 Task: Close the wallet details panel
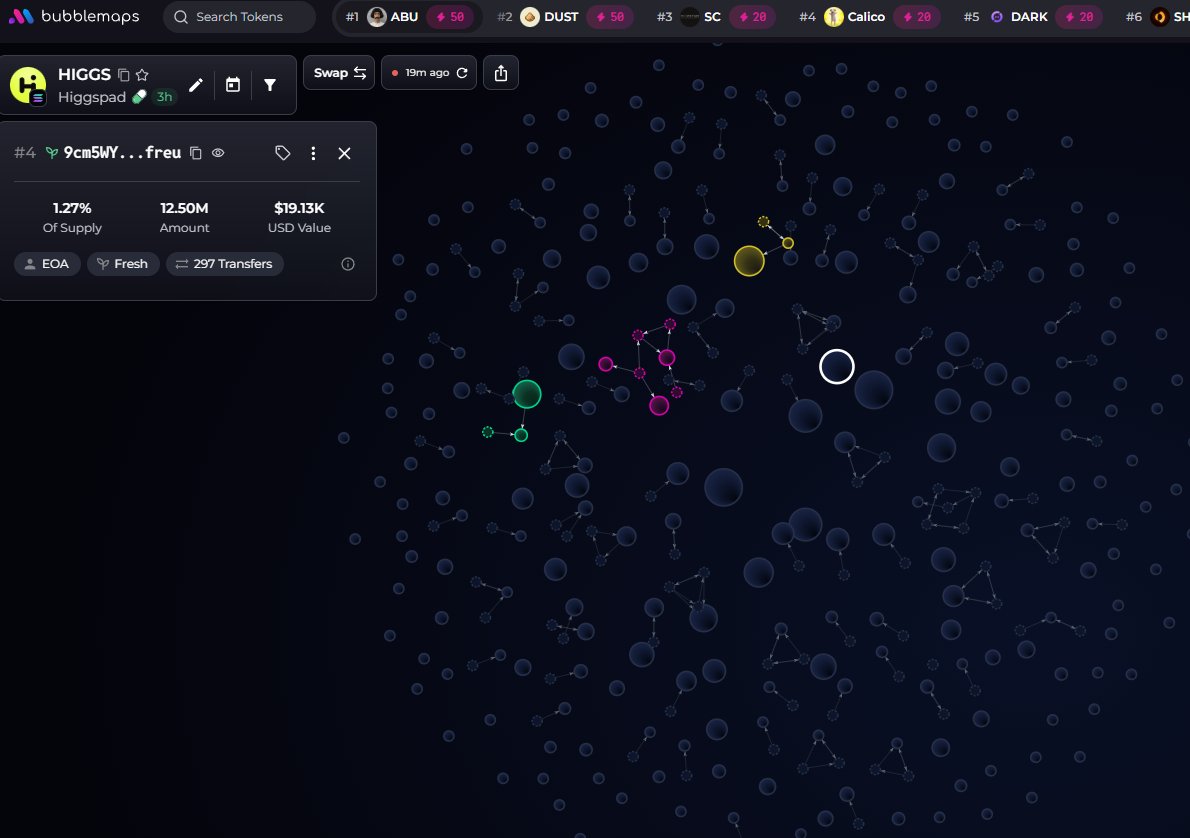point(345,153)
